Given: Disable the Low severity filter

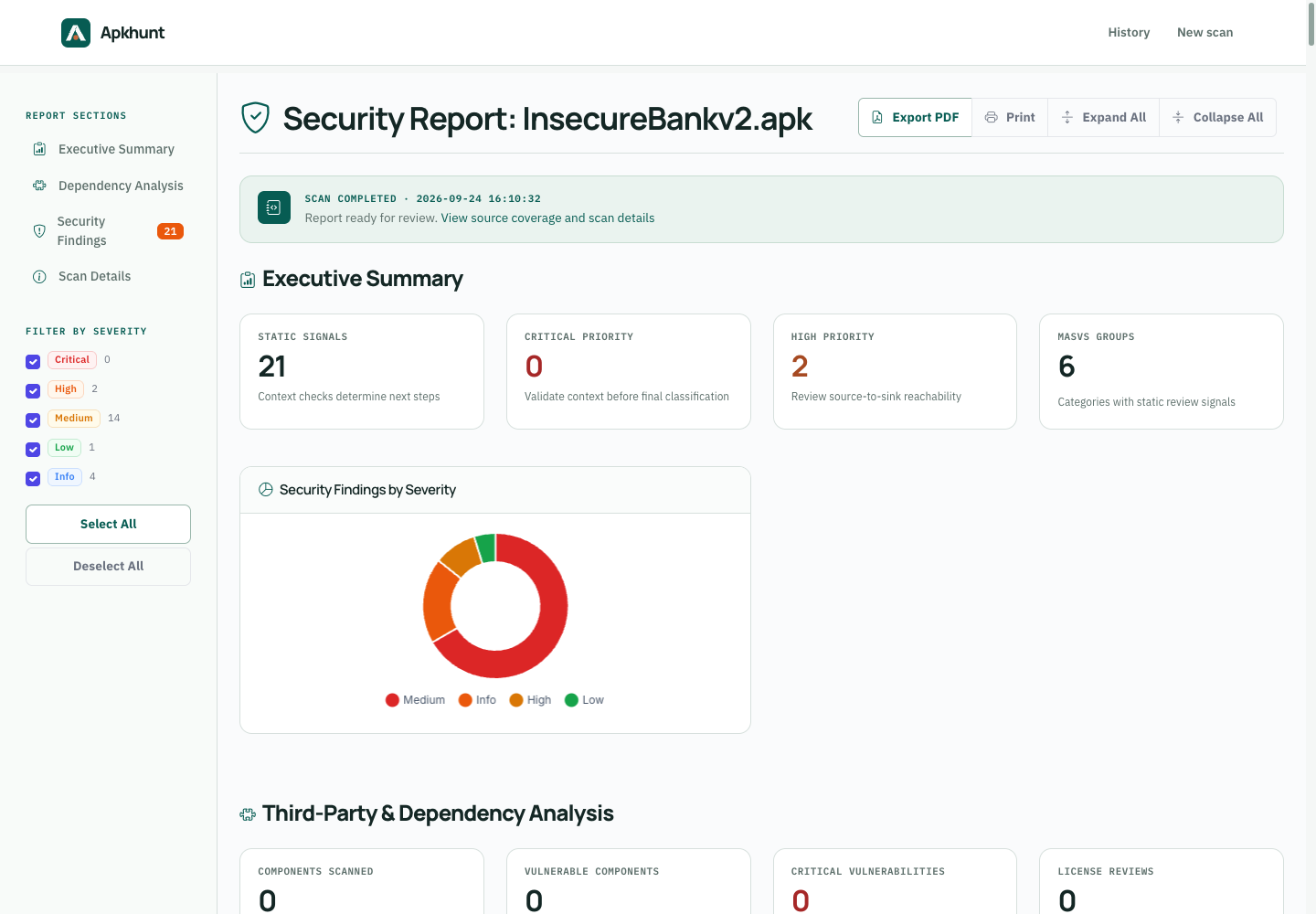Looking at the screenshot, I should 33,449.
